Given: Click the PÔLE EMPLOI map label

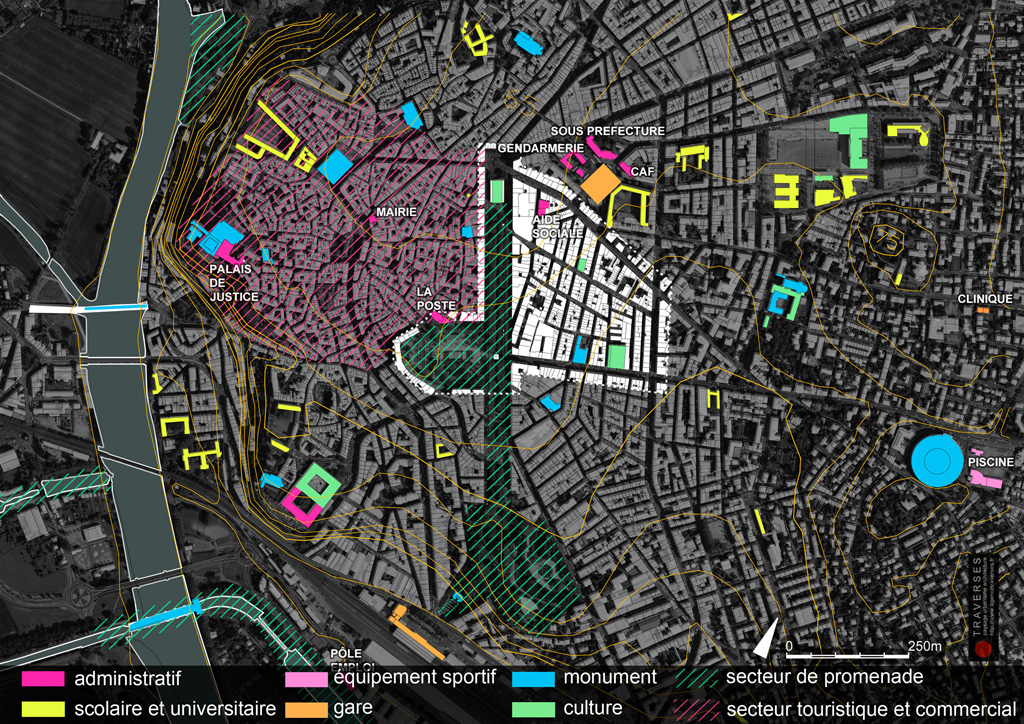Looking at the screenshot, I should pos(354,659).
